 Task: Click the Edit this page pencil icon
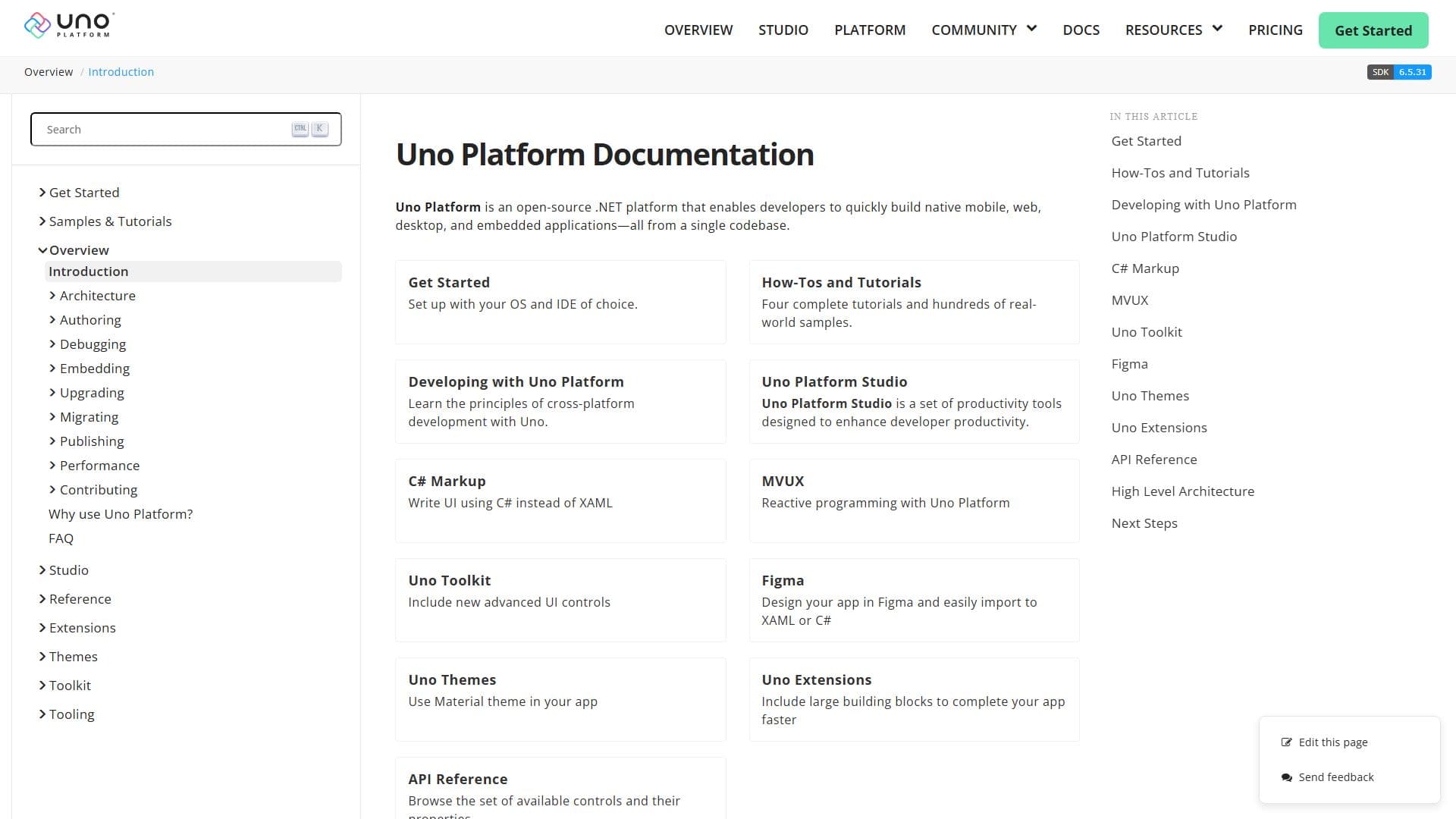click(x=1286, y=742)
